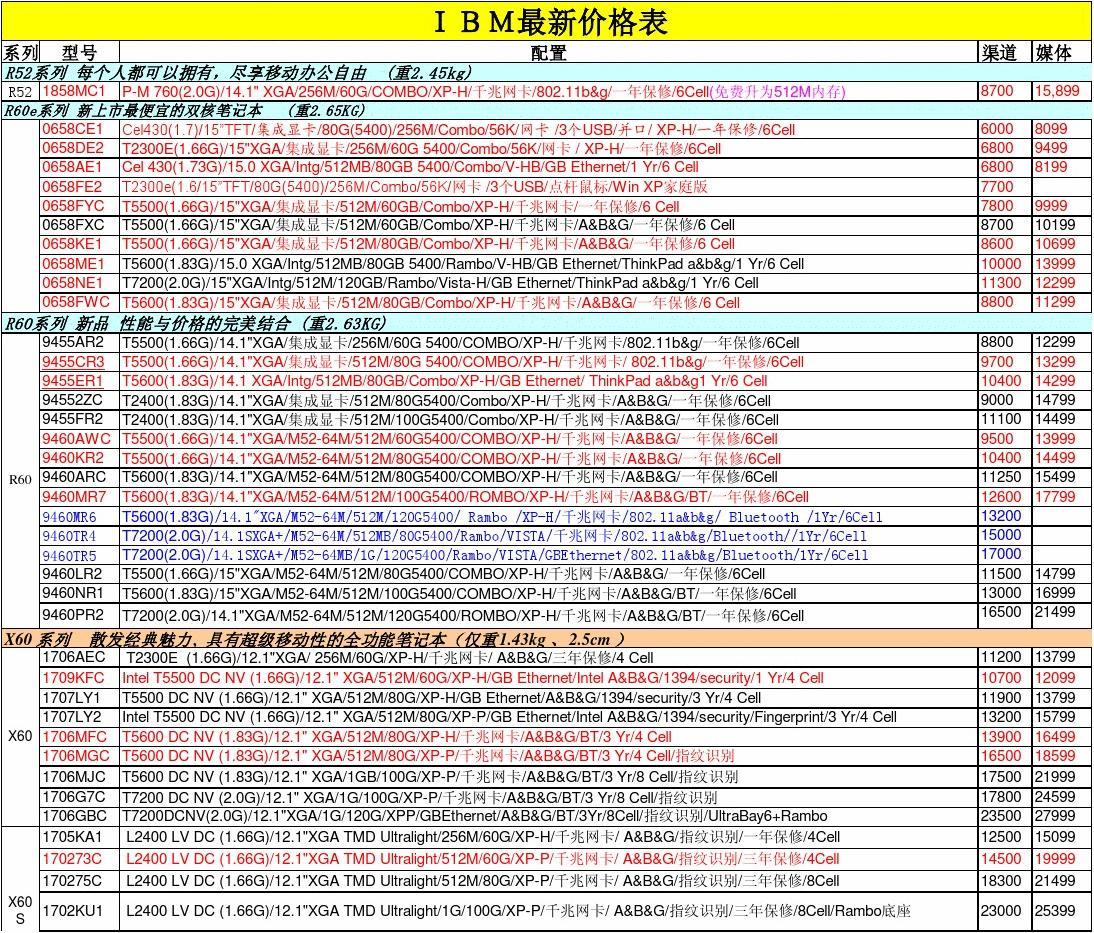
Task: Click media price 25399 for 1702KU1
Action: [x=1055, y=911]
